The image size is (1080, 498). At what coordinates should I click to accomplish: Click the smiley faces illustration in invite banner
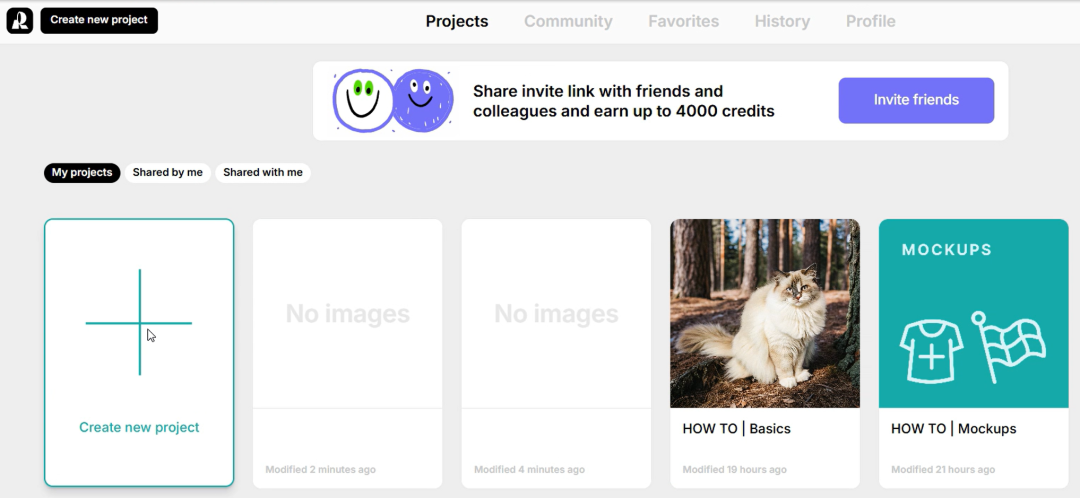pyautogui.click(x=393, y=101)
